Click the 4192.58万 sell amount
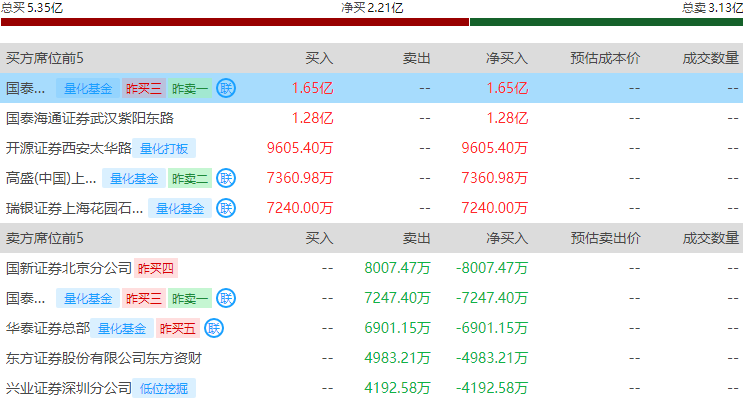This screenshot has height=400, width=743. point(398,388)
